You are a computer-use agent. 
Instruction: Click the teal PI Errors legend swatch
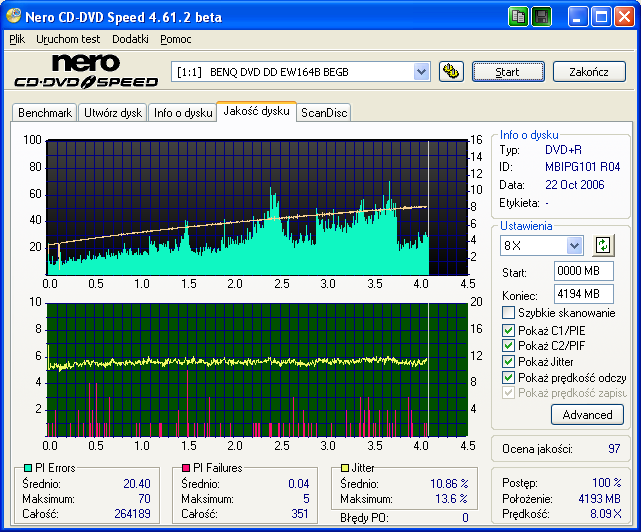[28, 468]
